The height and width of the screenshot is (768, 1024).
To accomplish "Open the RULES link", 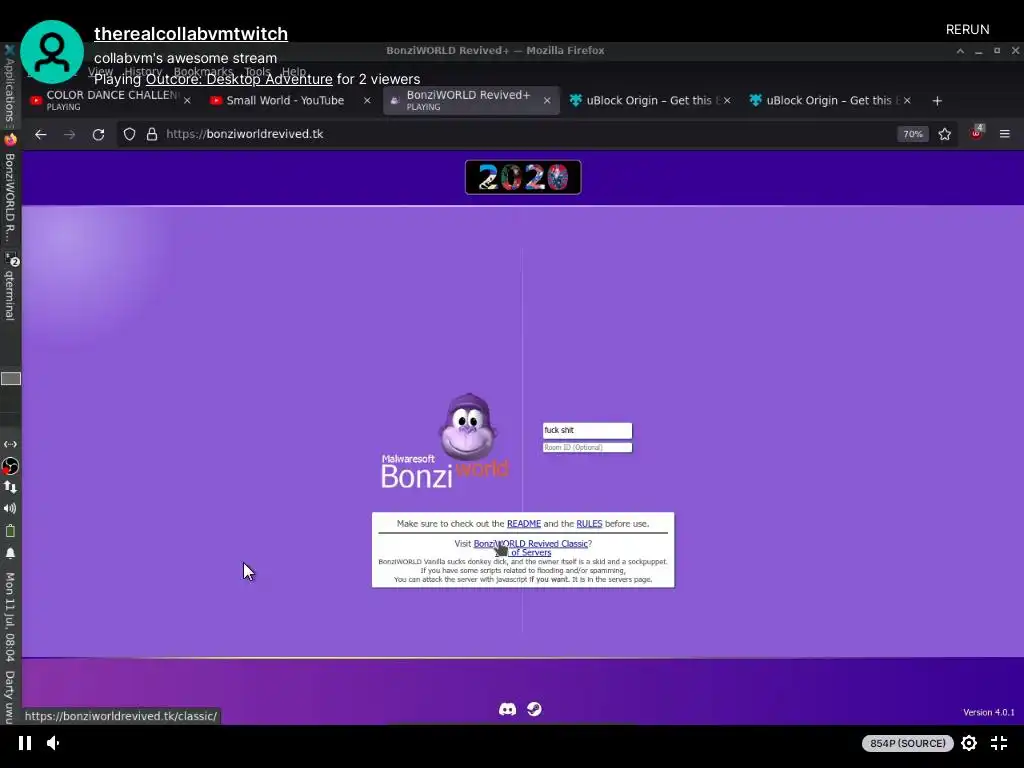I will pyautogui.click(x=589, y=524).
